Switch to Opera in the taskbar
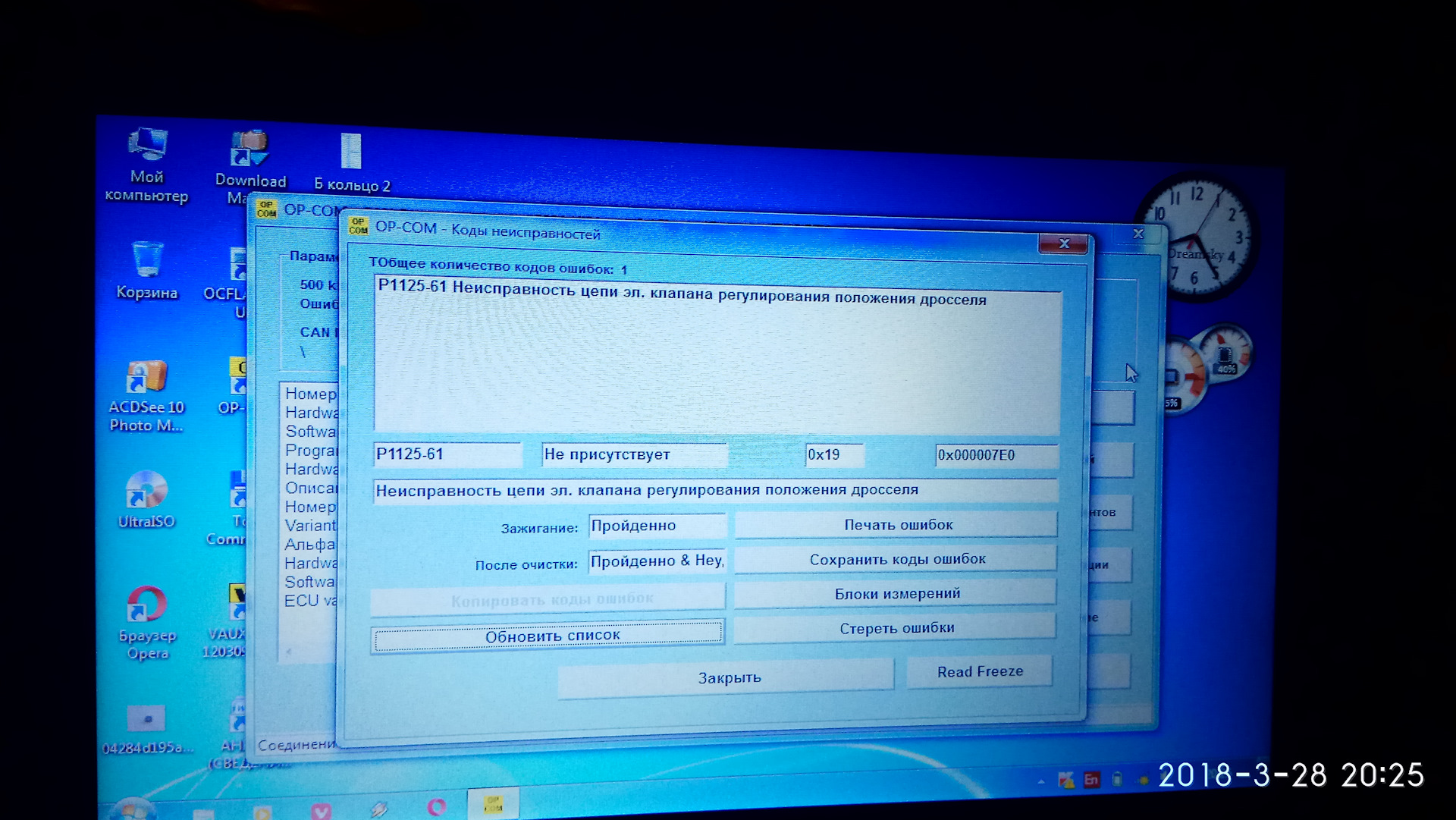This screenshot has height=820, width=1456. 437,806
